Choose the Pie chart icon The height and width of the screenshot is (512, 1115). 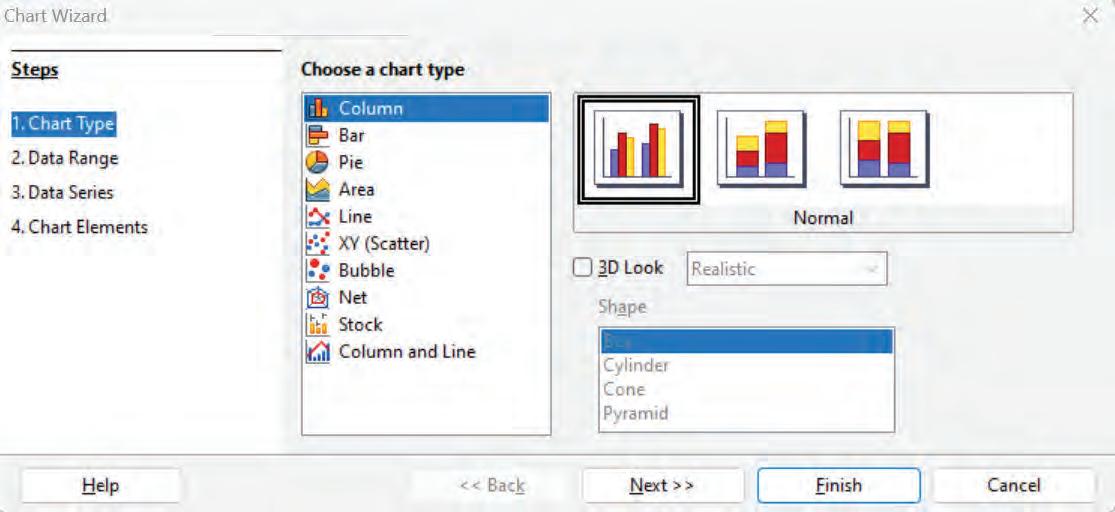coord(317,162)
